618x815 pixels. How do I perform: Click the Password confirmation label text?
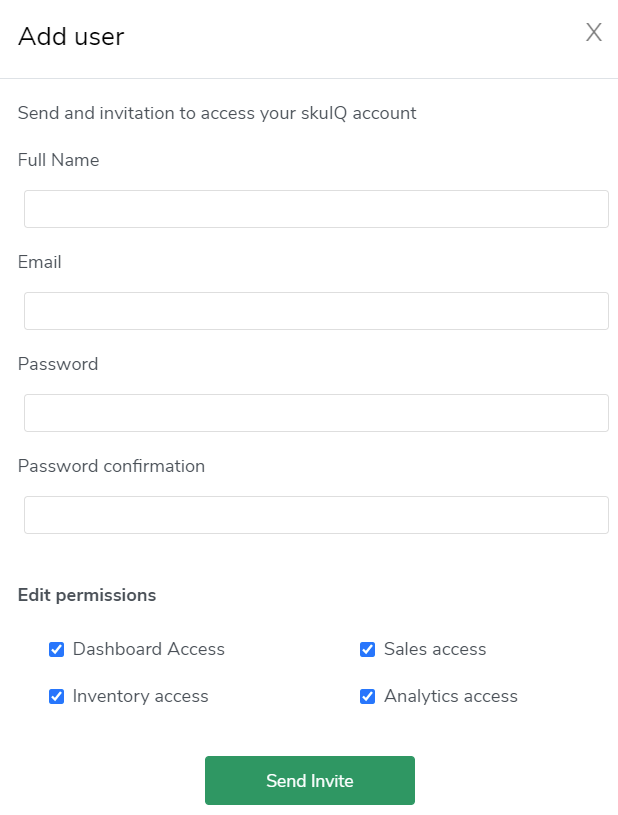click(x=111, y=466)
